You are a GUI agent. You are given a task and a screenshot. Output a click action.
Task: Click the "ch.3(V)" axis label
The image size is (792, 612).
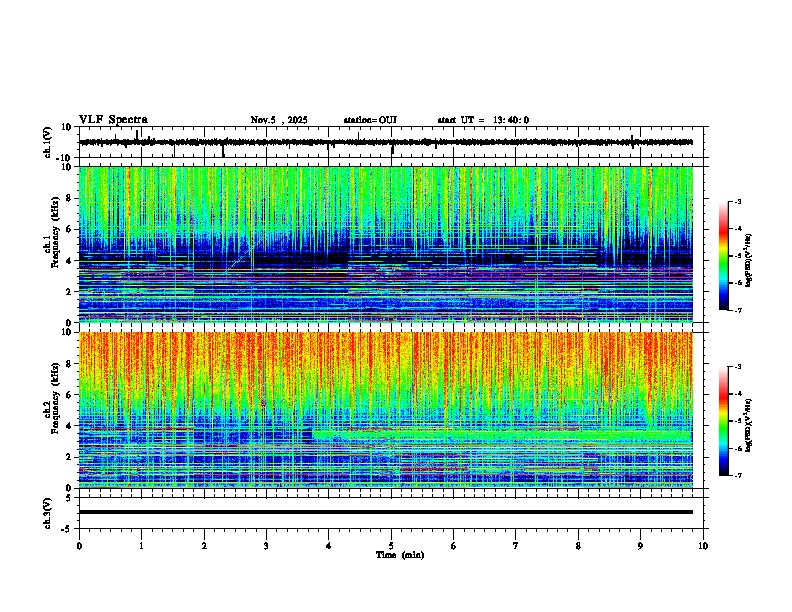click(48, 513)
